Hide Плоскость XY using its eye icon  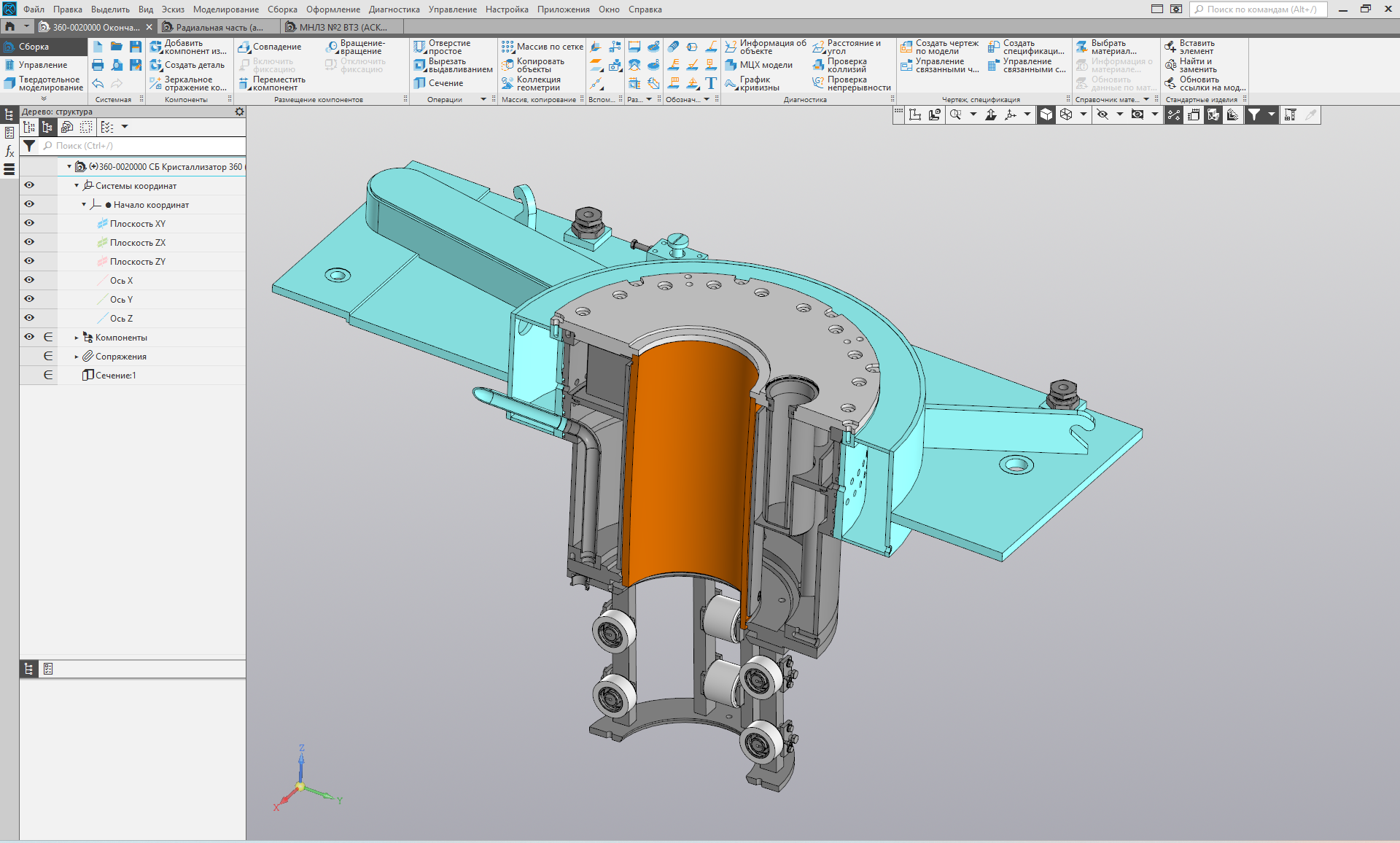pyautogui.click(x=29, y=223)
